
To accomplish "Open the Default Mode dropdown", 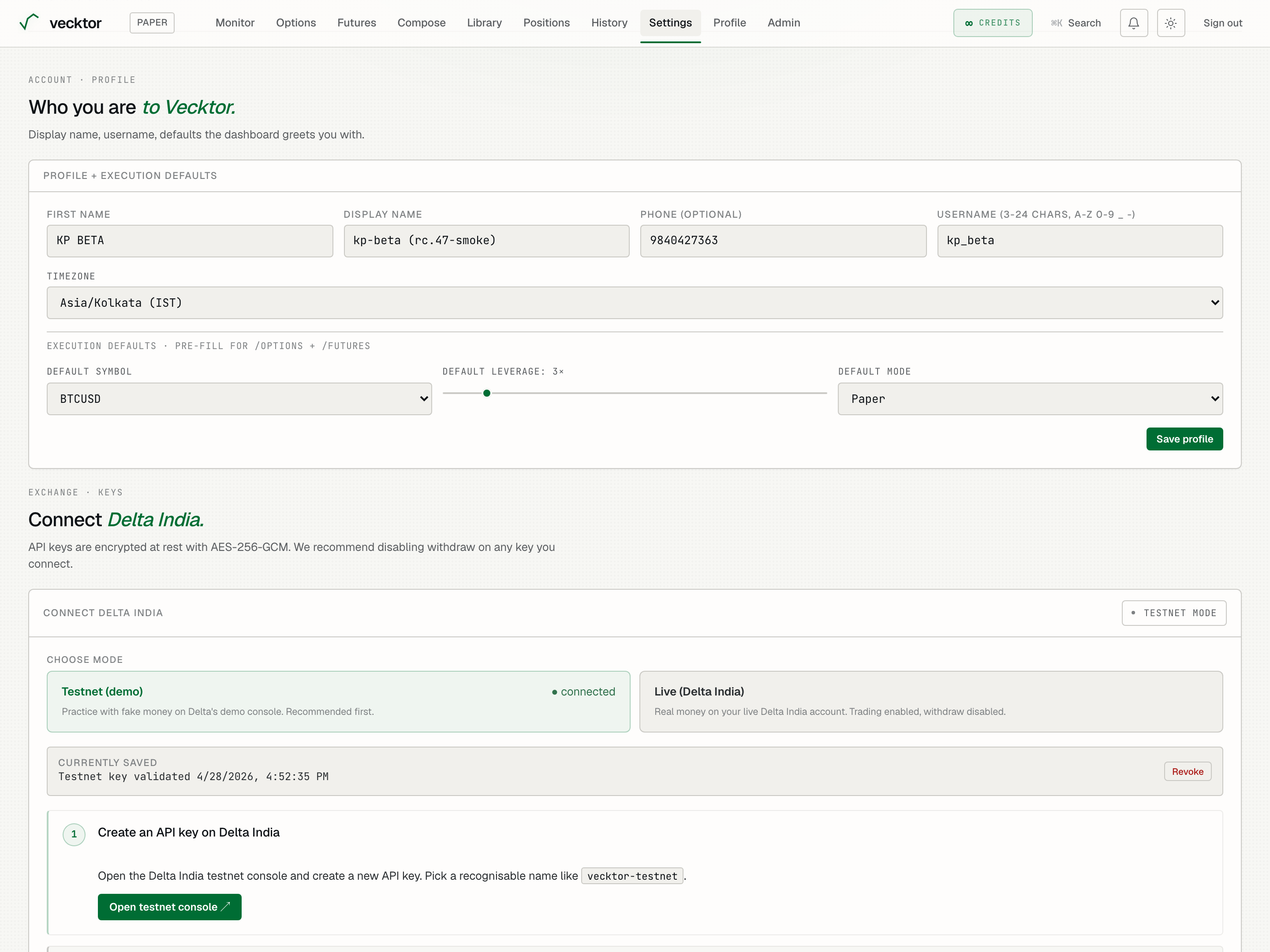I will (1030, 399).
